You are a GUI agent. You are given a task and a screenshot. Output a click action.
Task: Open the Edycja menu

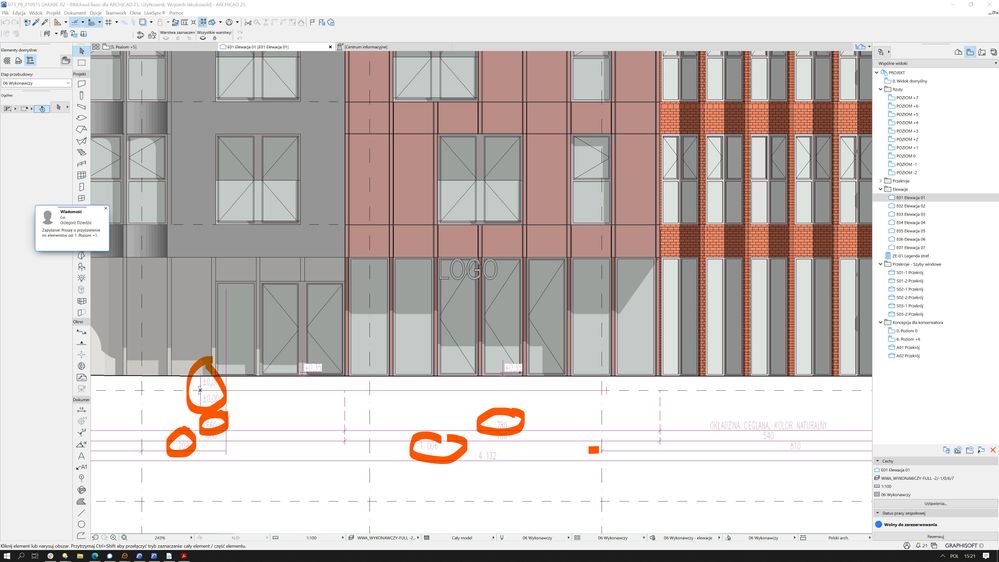19,13
